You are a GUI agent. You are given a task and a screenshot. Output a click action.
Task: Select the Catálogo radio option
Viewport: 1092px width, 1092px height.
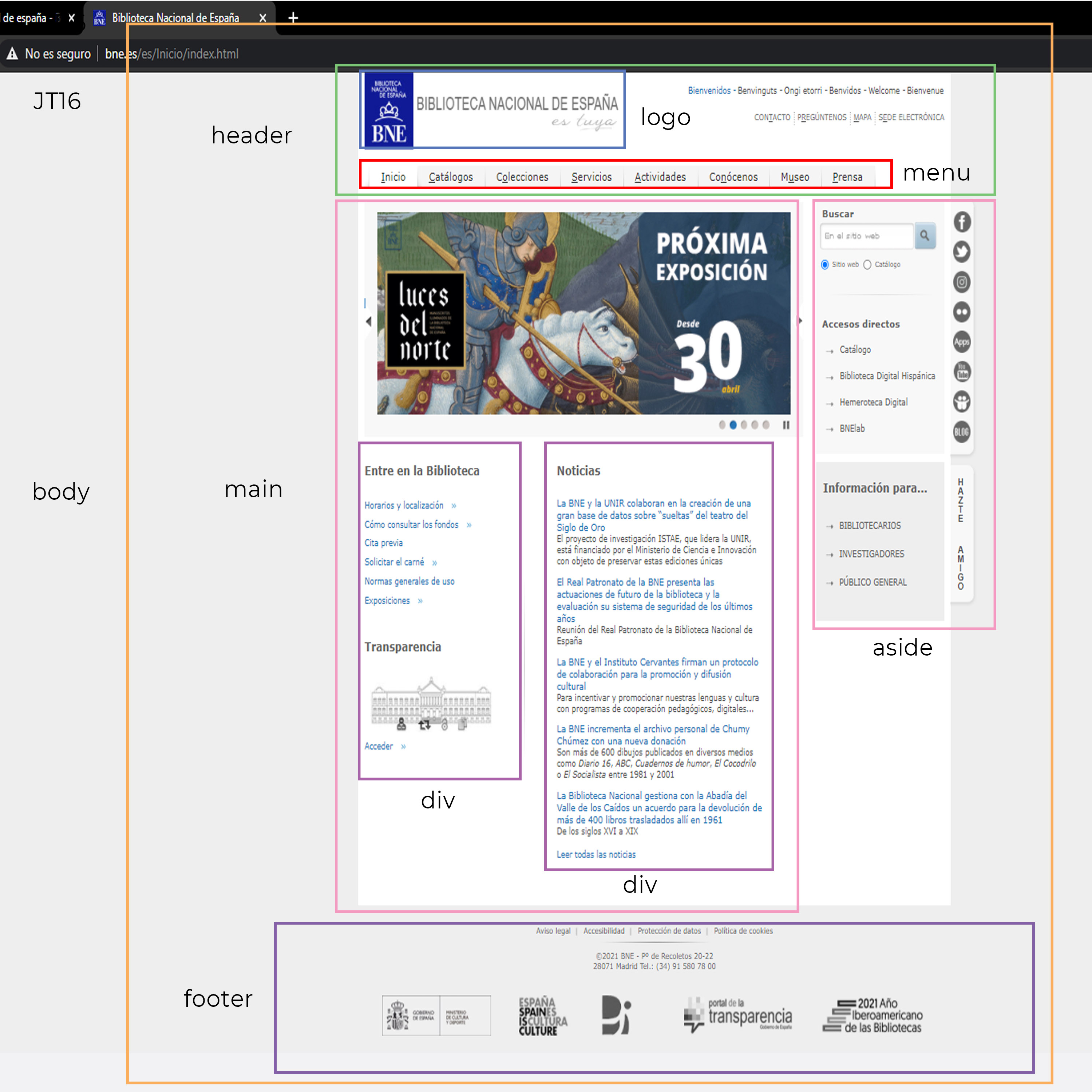coord(868,265)
